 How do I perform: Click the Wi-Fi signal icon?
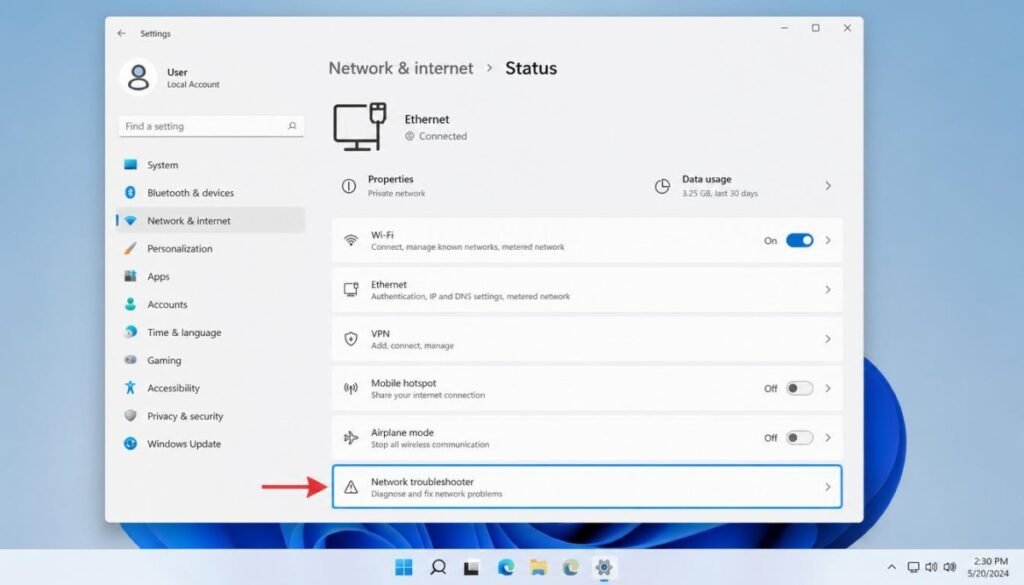pyautogui.click(x=351, y=240)
